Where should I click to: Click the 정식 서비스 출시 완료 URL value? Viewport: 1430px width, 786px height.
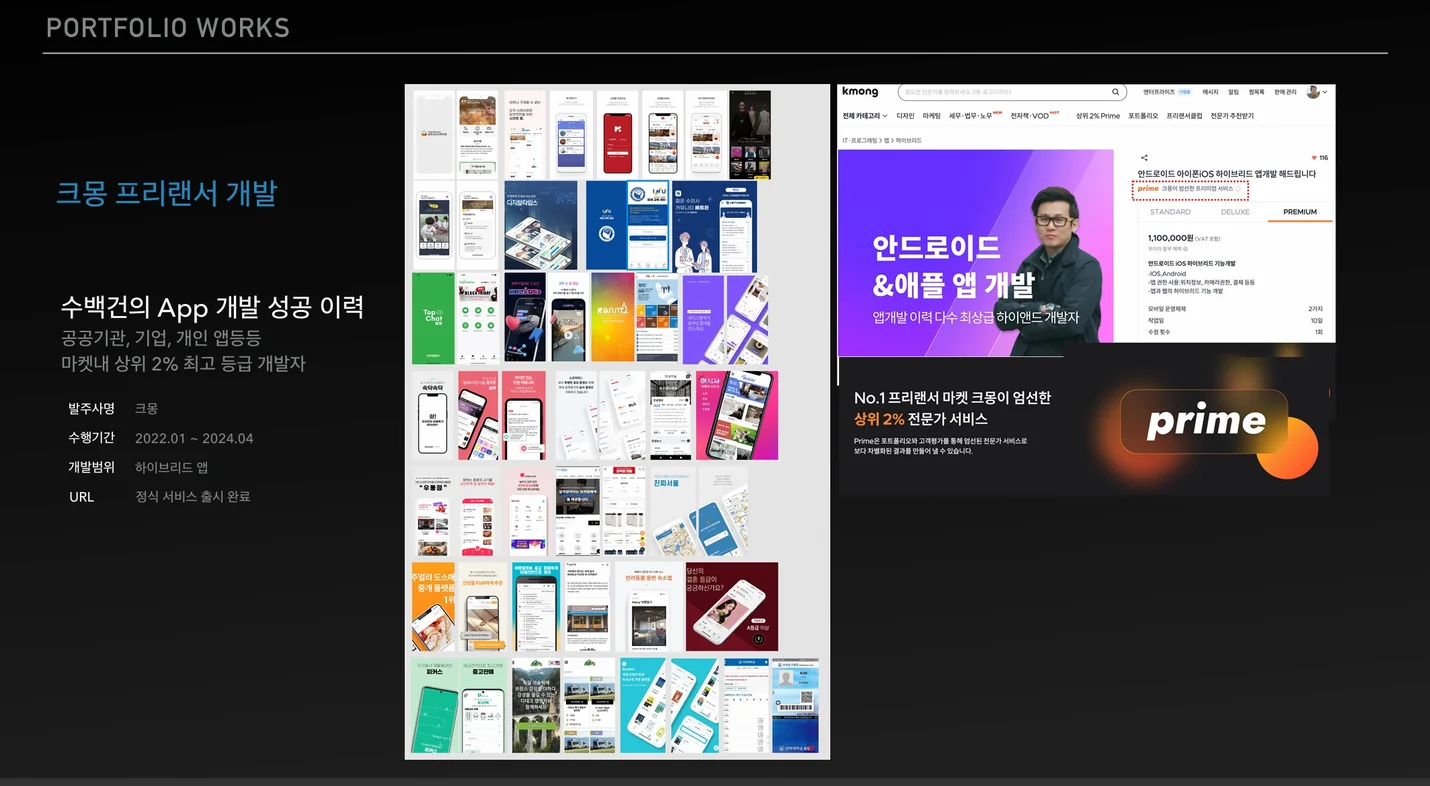[x=192, y=496]
